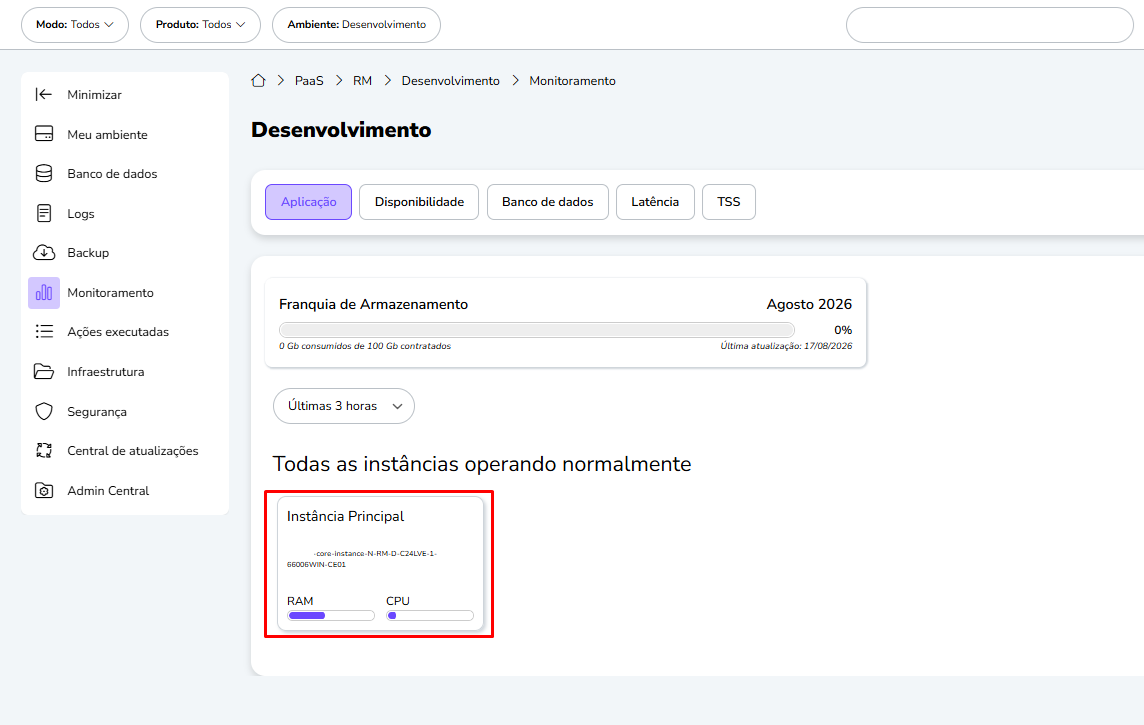The image size is (1144, 725).
Task: Open Ações executadas in the sidebar
Action: 118,332
